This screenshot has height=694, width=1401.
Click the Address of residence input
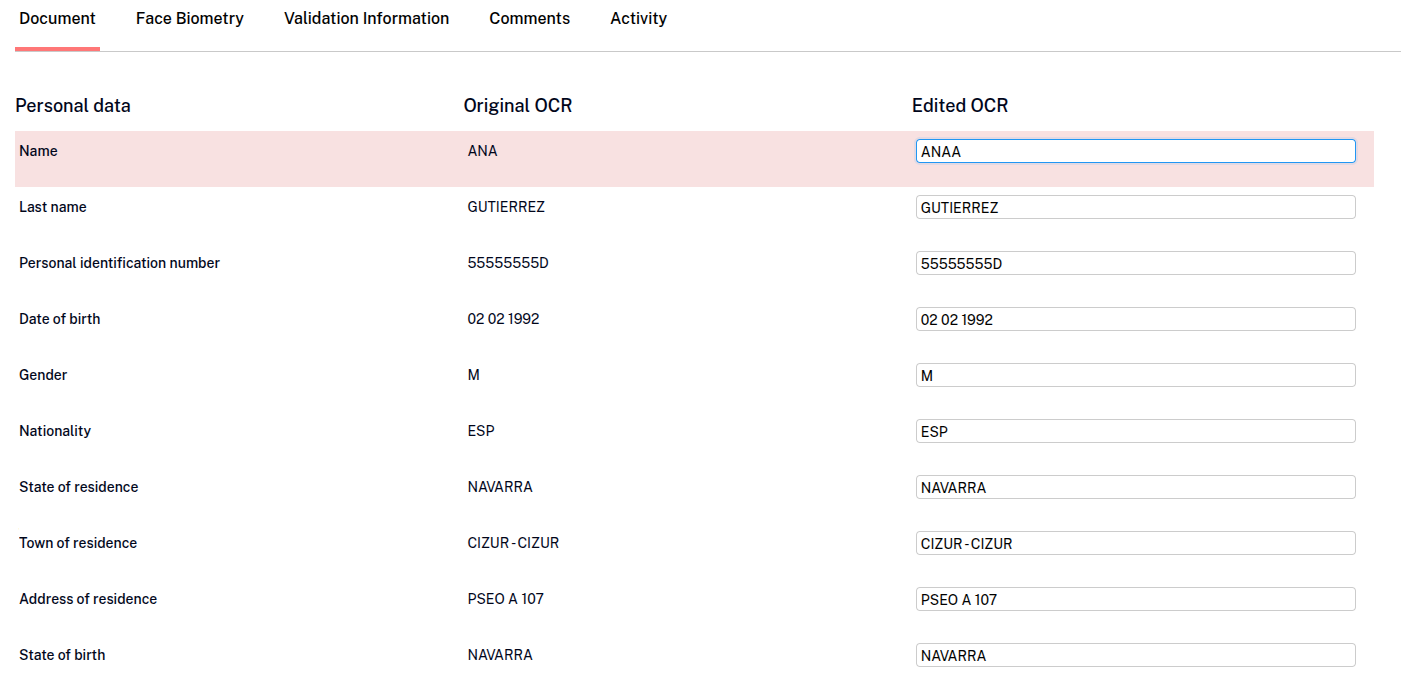tap(1135, 599)
